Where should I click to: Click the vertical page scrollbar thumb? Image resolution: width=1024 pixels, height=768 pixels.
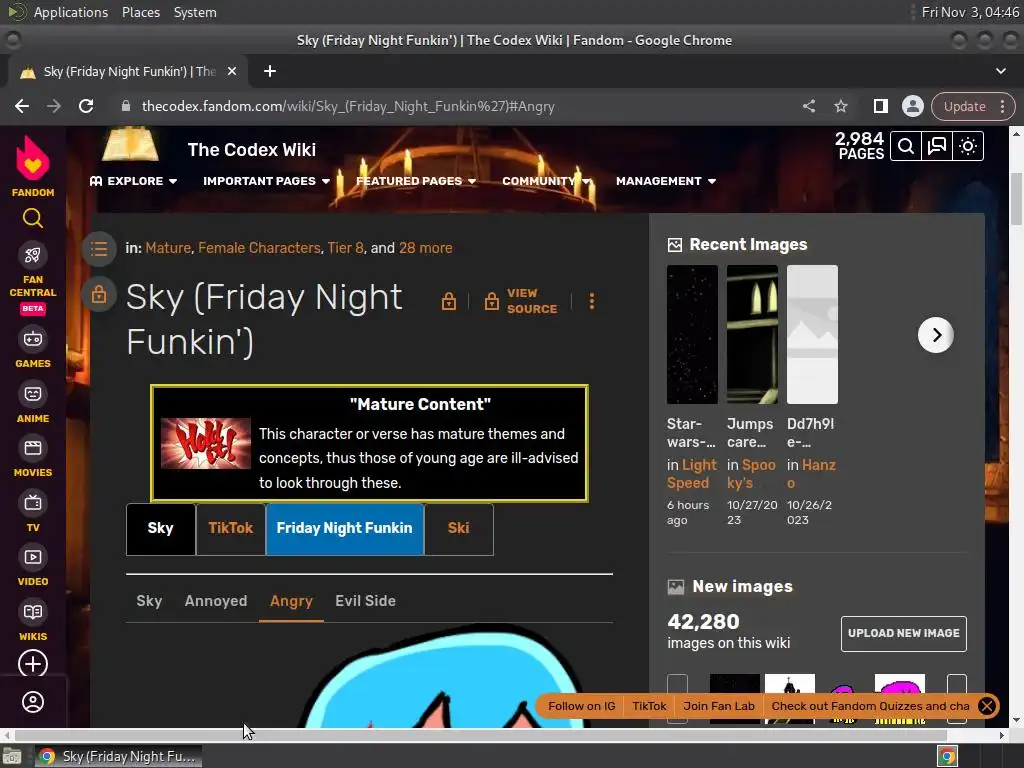point(1016,199)
